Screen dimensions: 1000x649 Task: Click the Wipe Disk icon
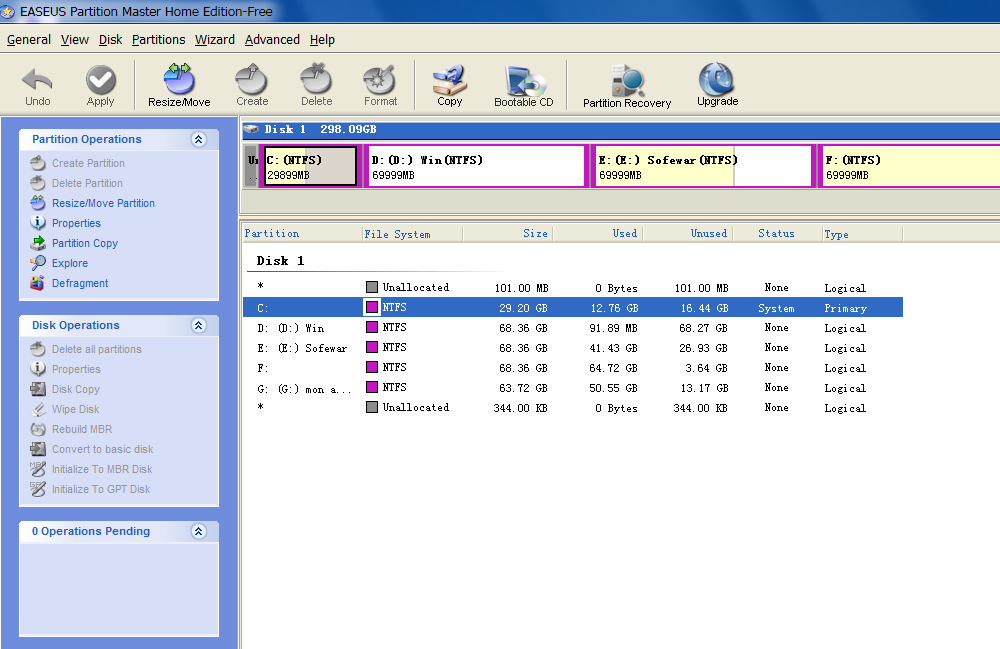(38, 409)
